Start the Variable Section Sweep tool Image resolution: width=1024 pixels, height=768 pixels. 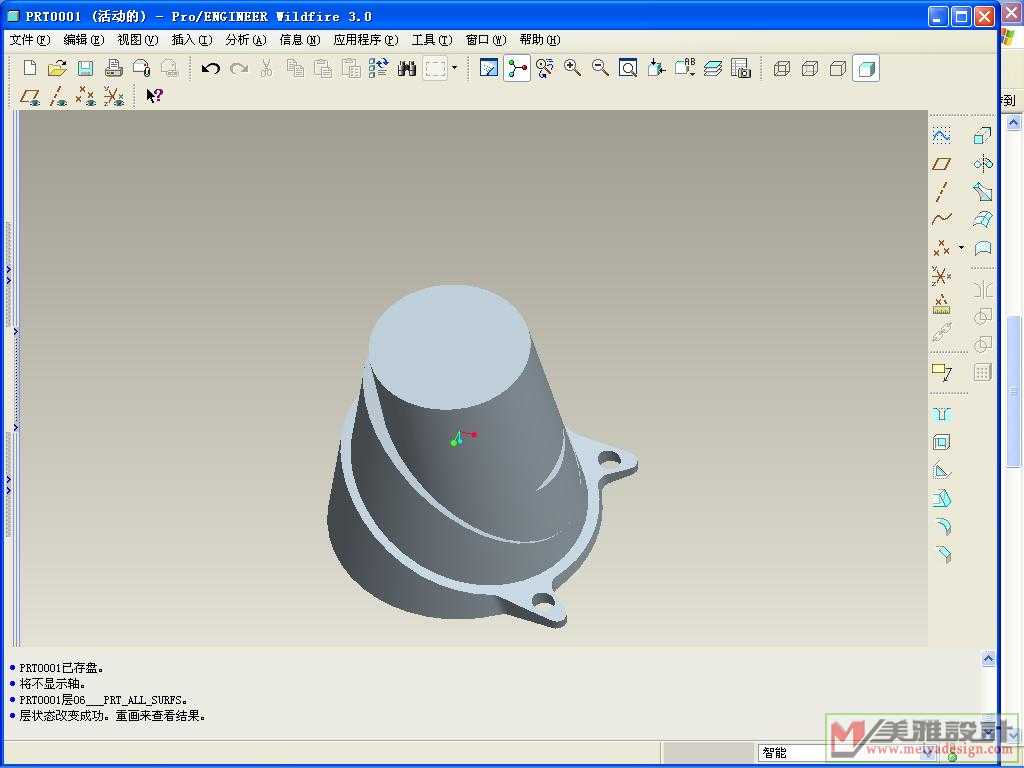click(982, 191)
